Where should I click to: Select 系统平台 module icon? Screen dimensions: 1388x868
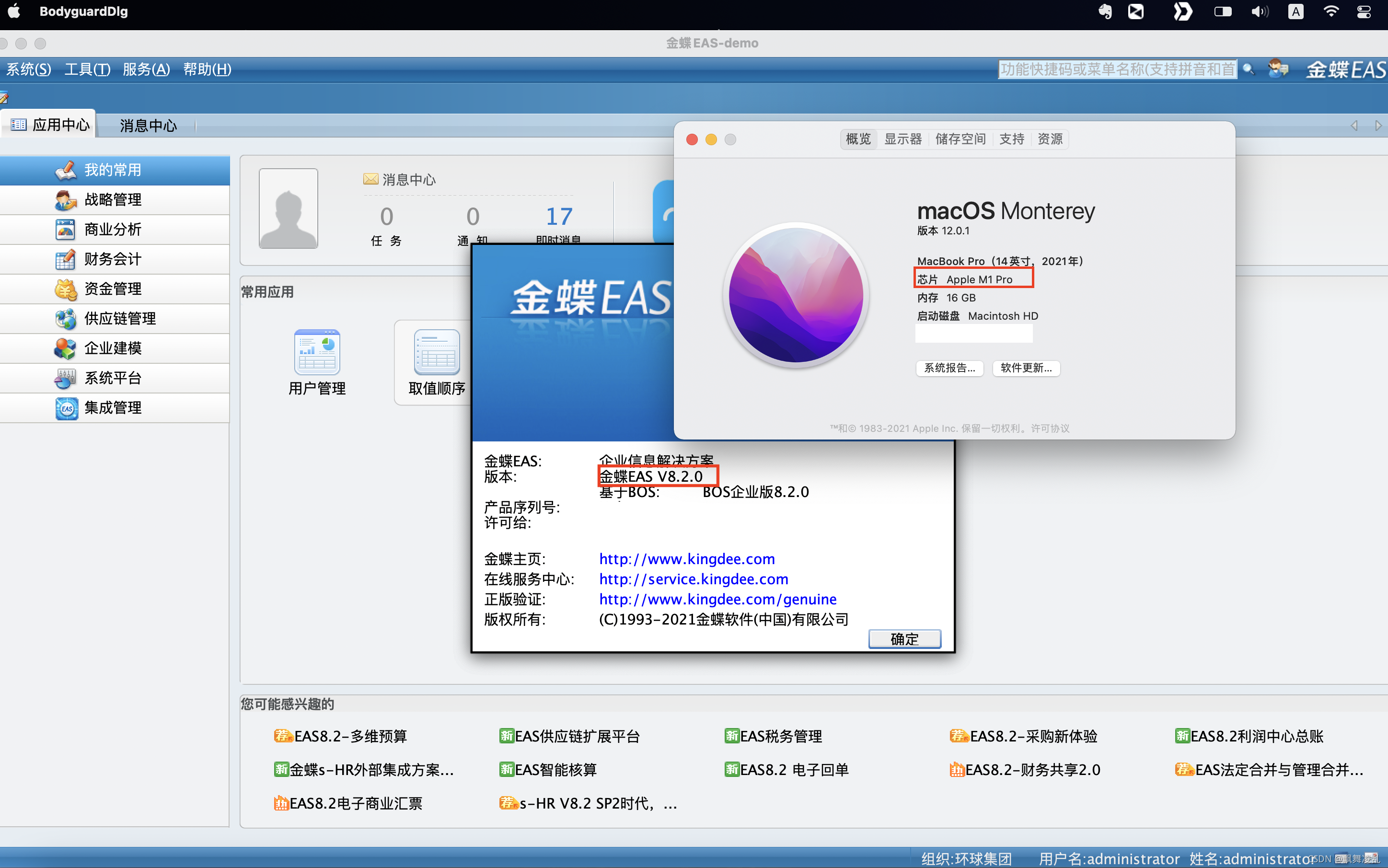pos(66,378)
